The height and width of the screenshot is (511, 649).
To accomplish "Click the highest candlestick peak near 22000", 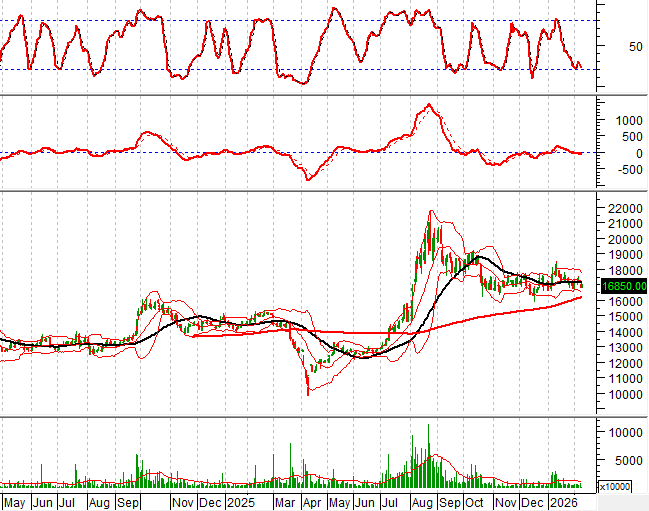I will point(430,212).
